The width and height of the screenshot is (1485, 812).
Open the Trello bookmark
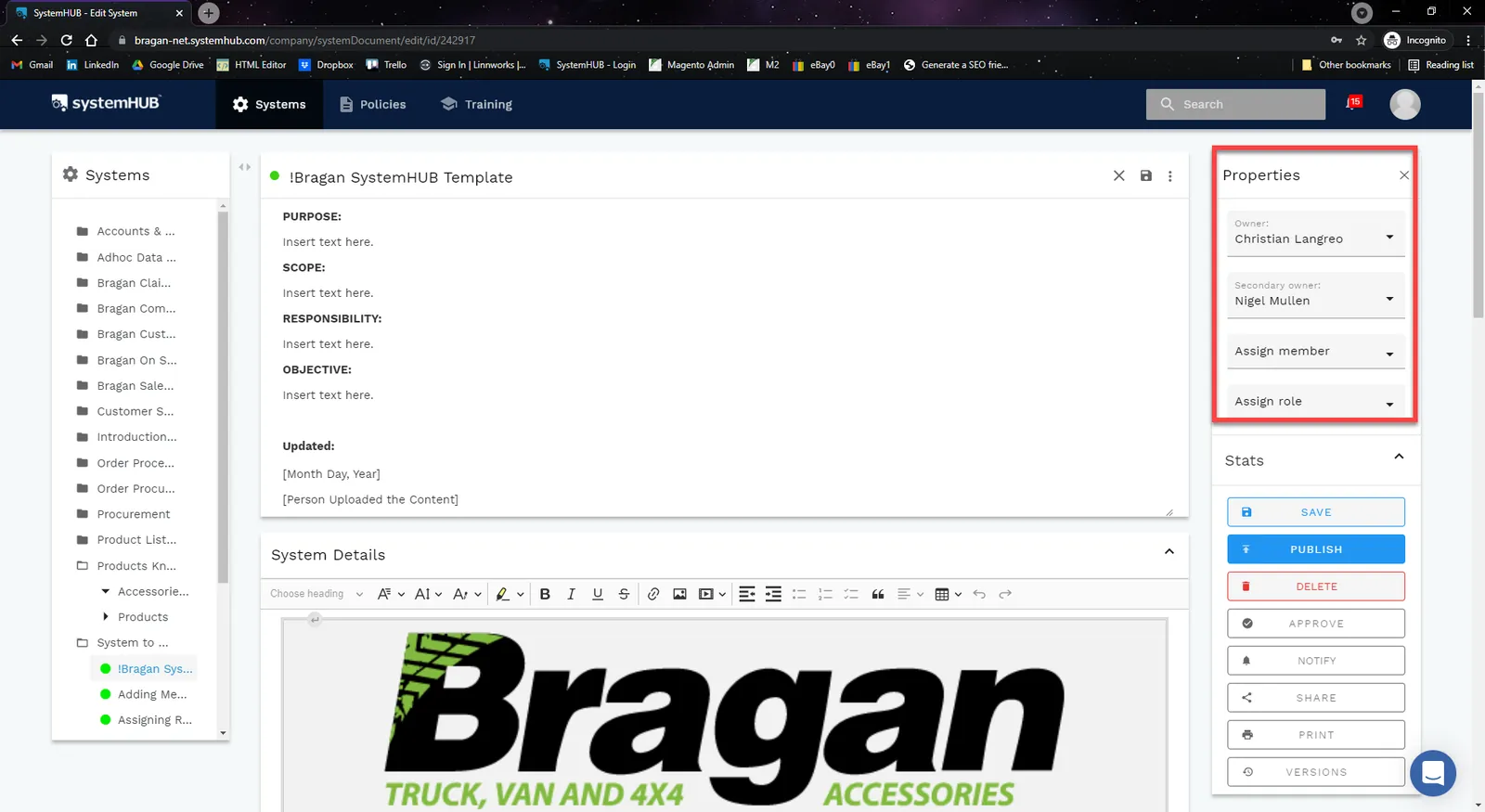coord(386,65)
